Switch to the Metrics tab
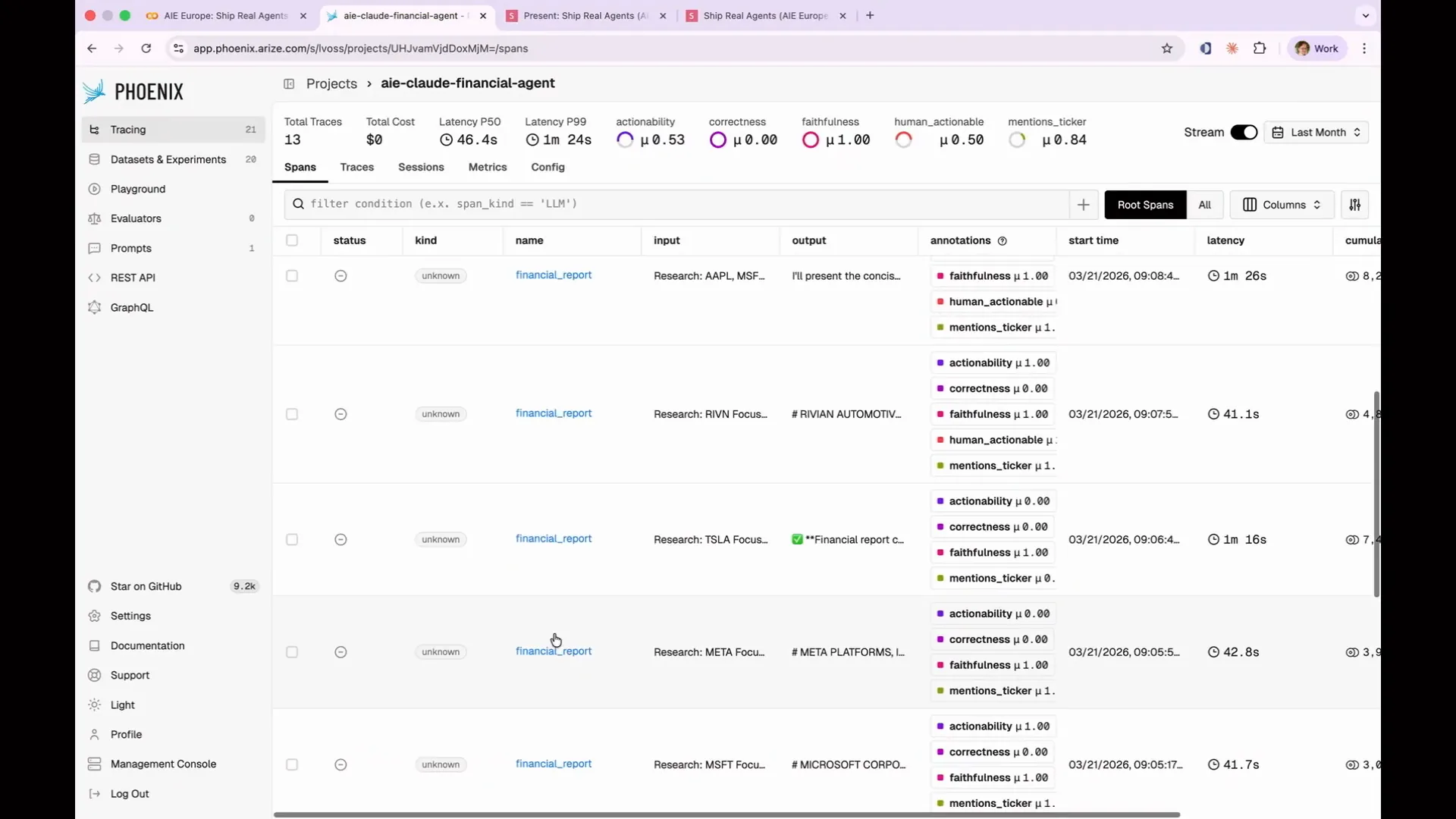The height and width of the screenshot is (819, 1456). [x=488, y=167]
